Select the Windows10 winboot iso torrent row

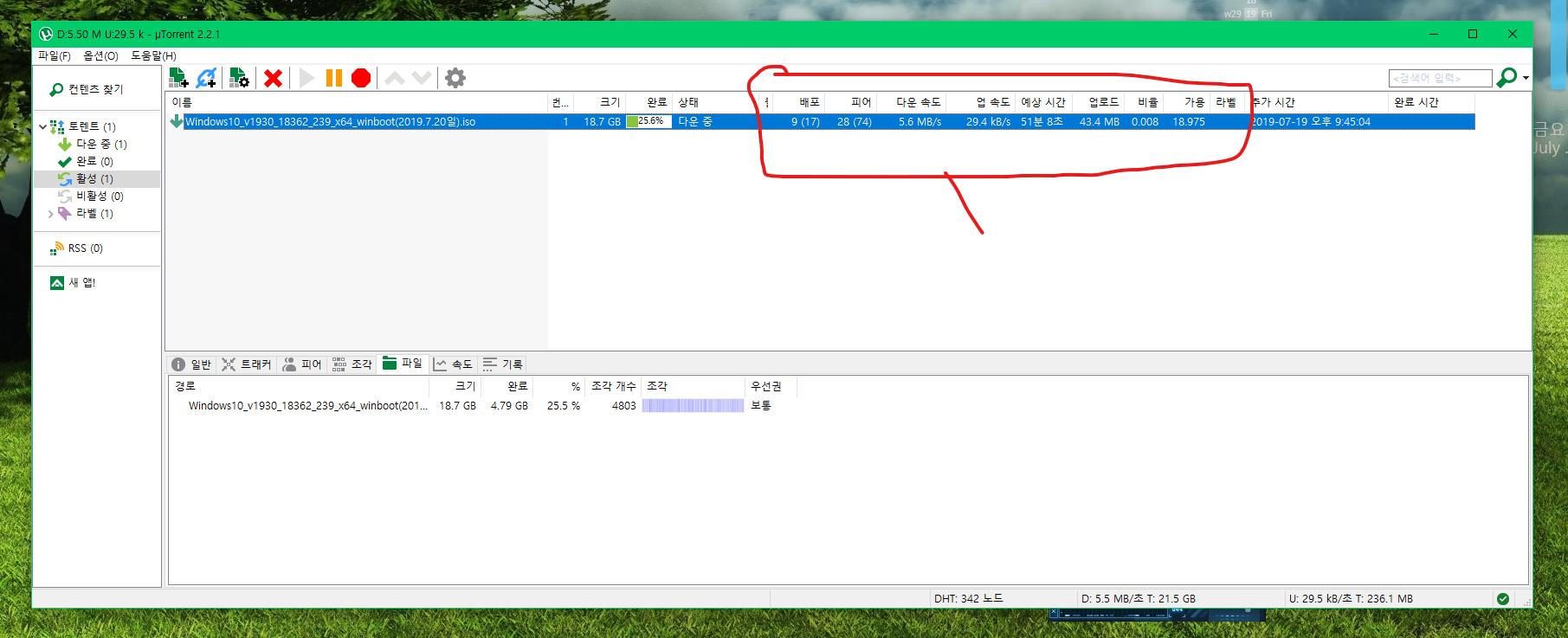tap(821, 122)
